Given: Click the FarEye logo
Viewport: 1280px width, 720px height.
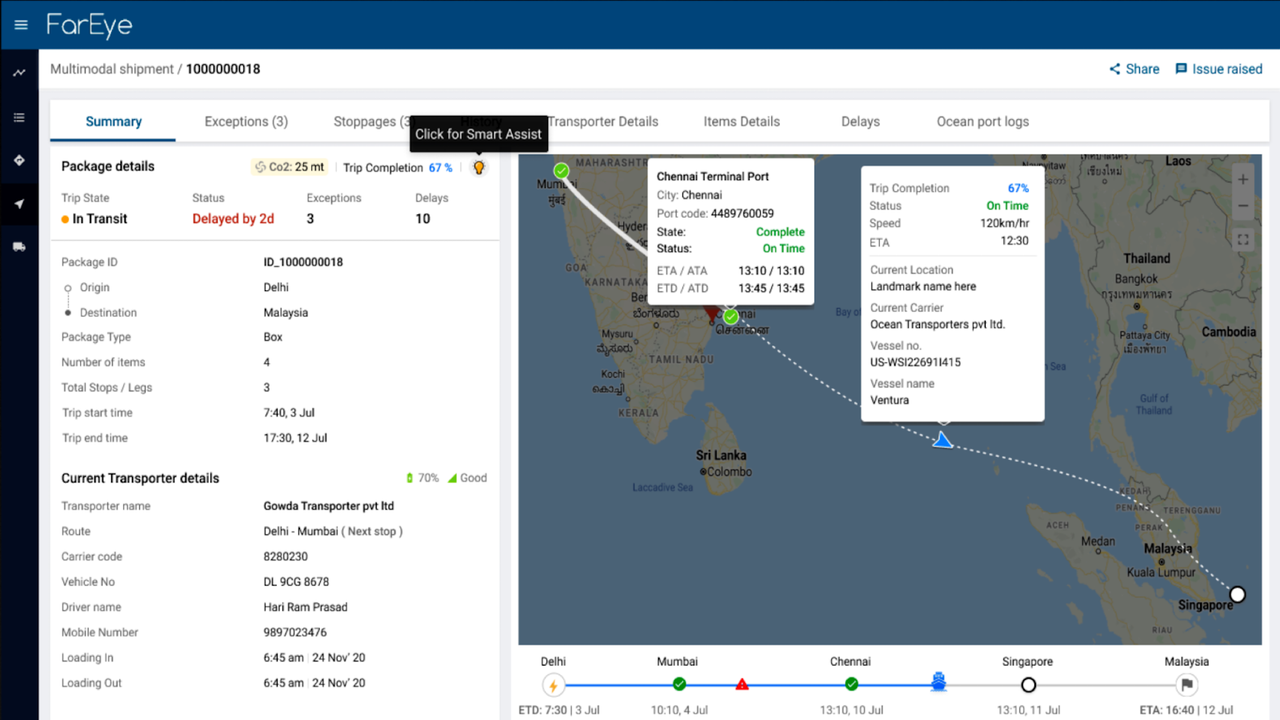Looking at the screenshot, I should 89,25.
